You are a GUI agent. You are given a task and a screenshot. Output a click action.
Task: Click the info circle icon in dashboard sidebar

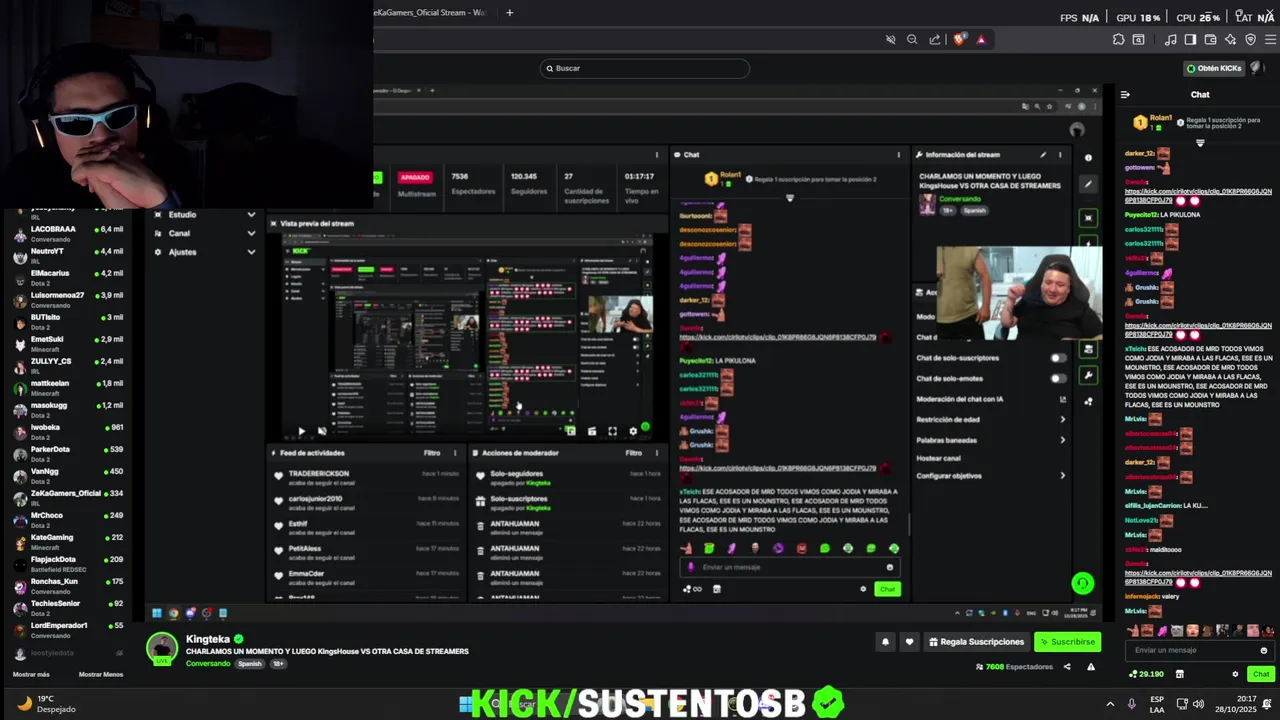[x=1089, y=158]
